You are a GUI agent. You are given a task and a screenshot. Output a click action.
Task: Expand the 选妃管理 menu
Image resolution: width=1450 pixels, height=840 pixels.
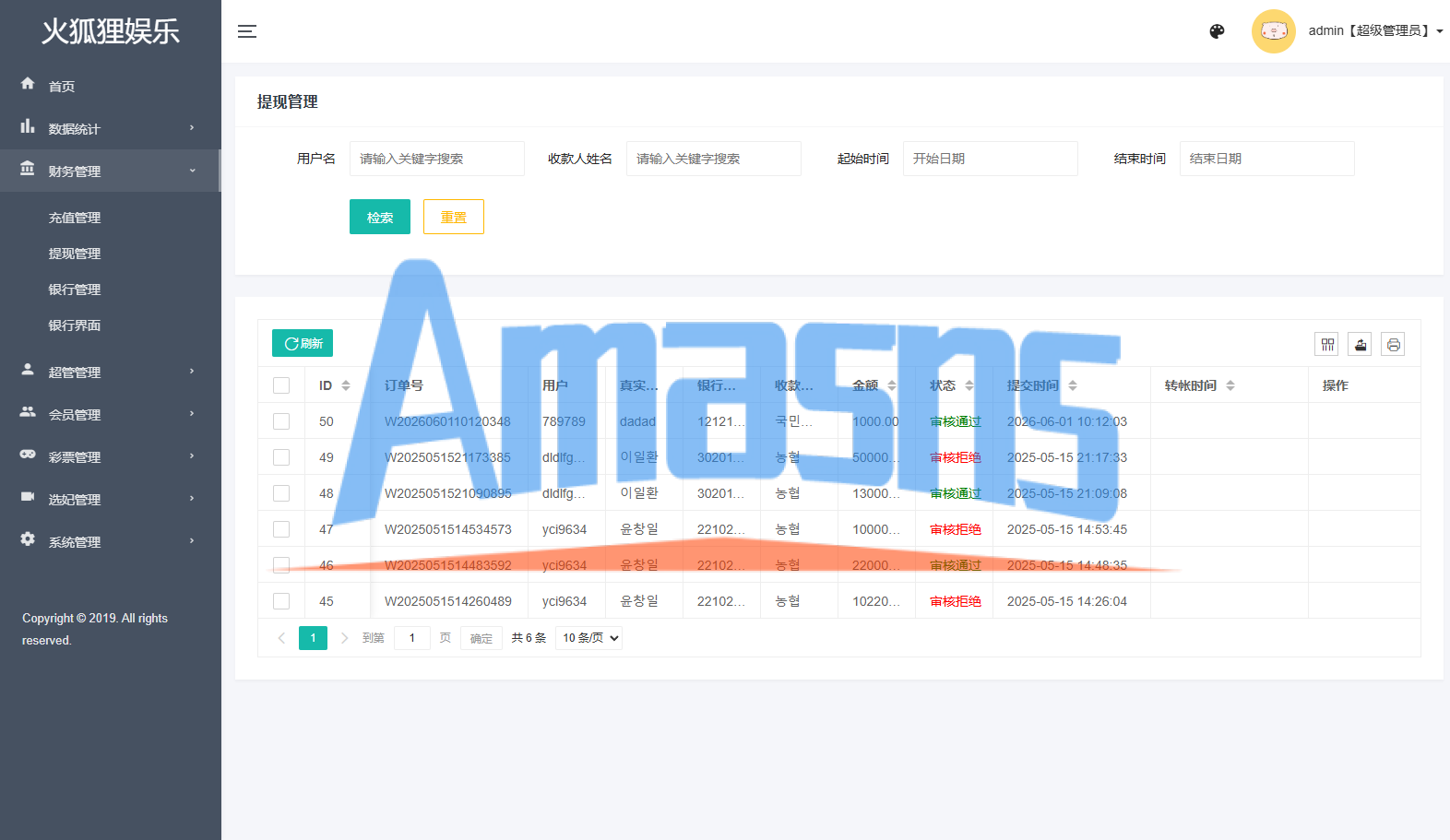click(x=111, y=499)
